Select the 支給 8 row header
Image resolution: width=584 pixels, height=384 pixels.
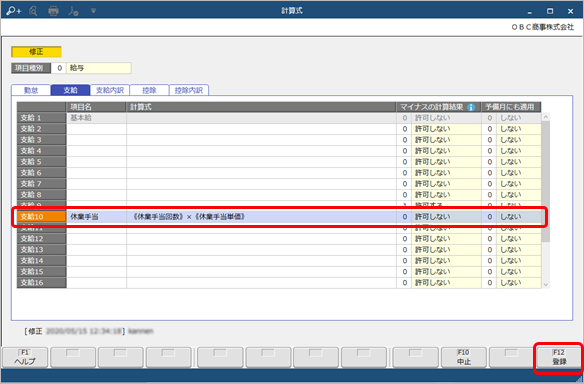(x=41, y=195)
